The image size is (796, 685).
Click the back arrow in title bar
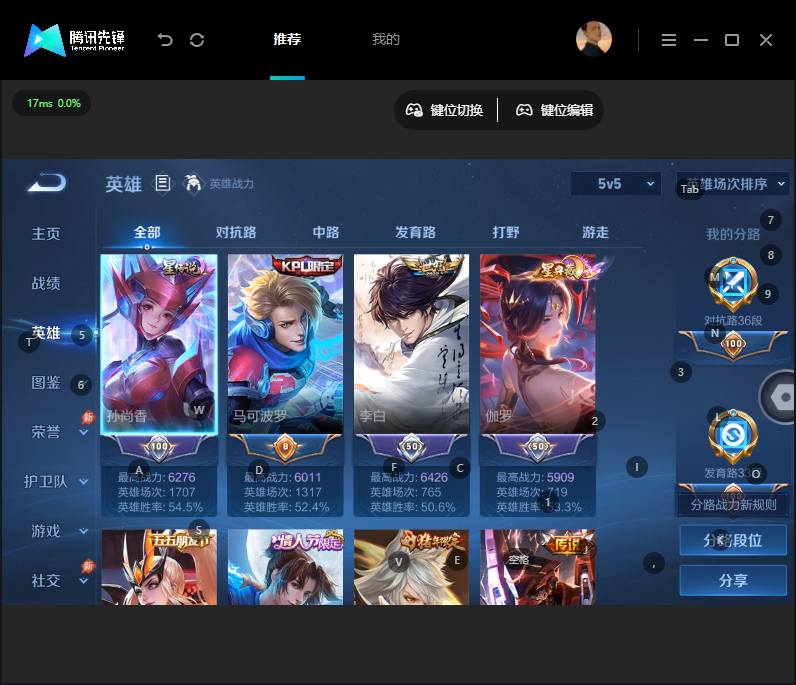coord(165,40)
